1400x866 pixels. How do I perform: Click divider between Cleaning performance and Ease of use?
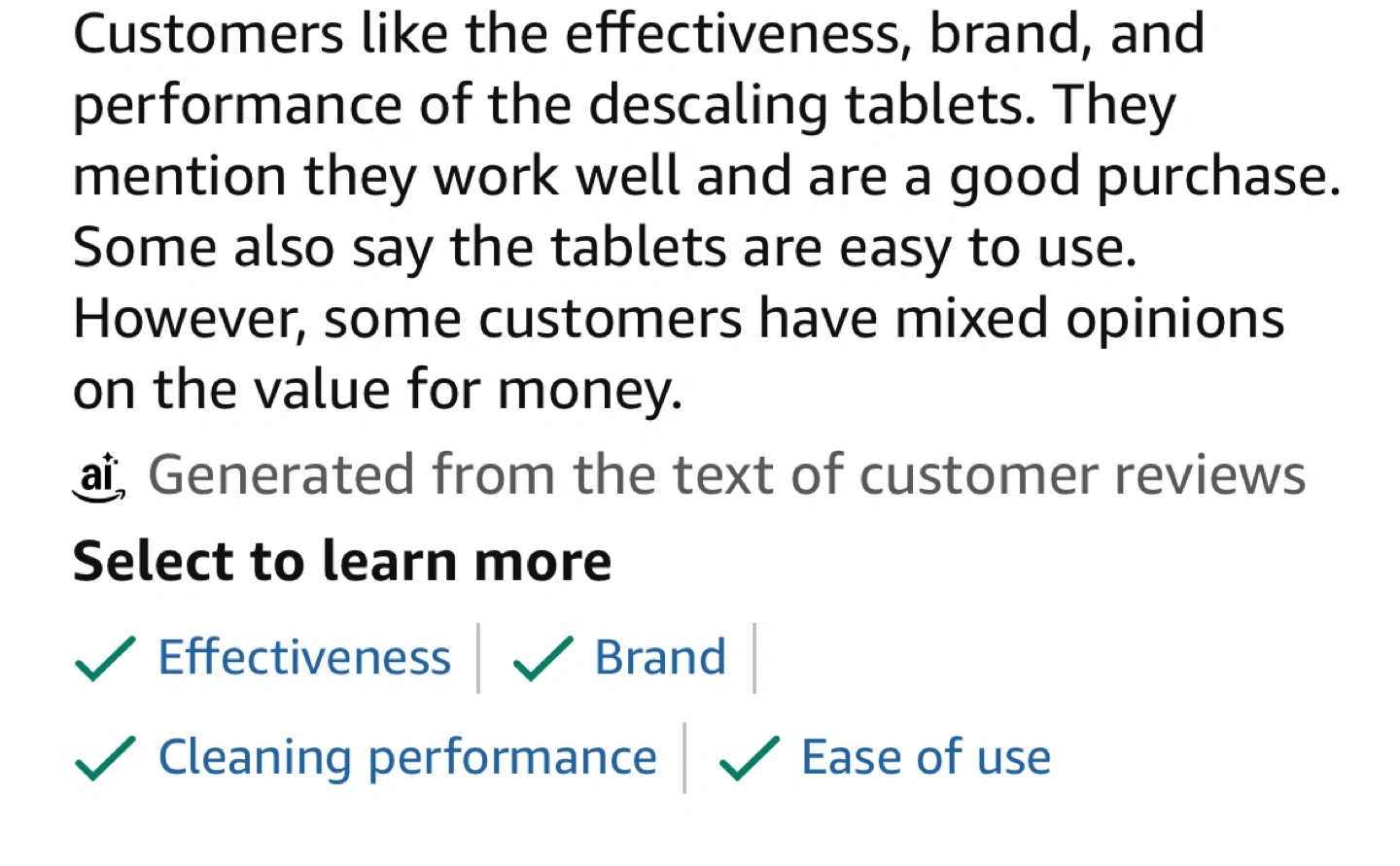pyautogui.click(x=684, y=758)
